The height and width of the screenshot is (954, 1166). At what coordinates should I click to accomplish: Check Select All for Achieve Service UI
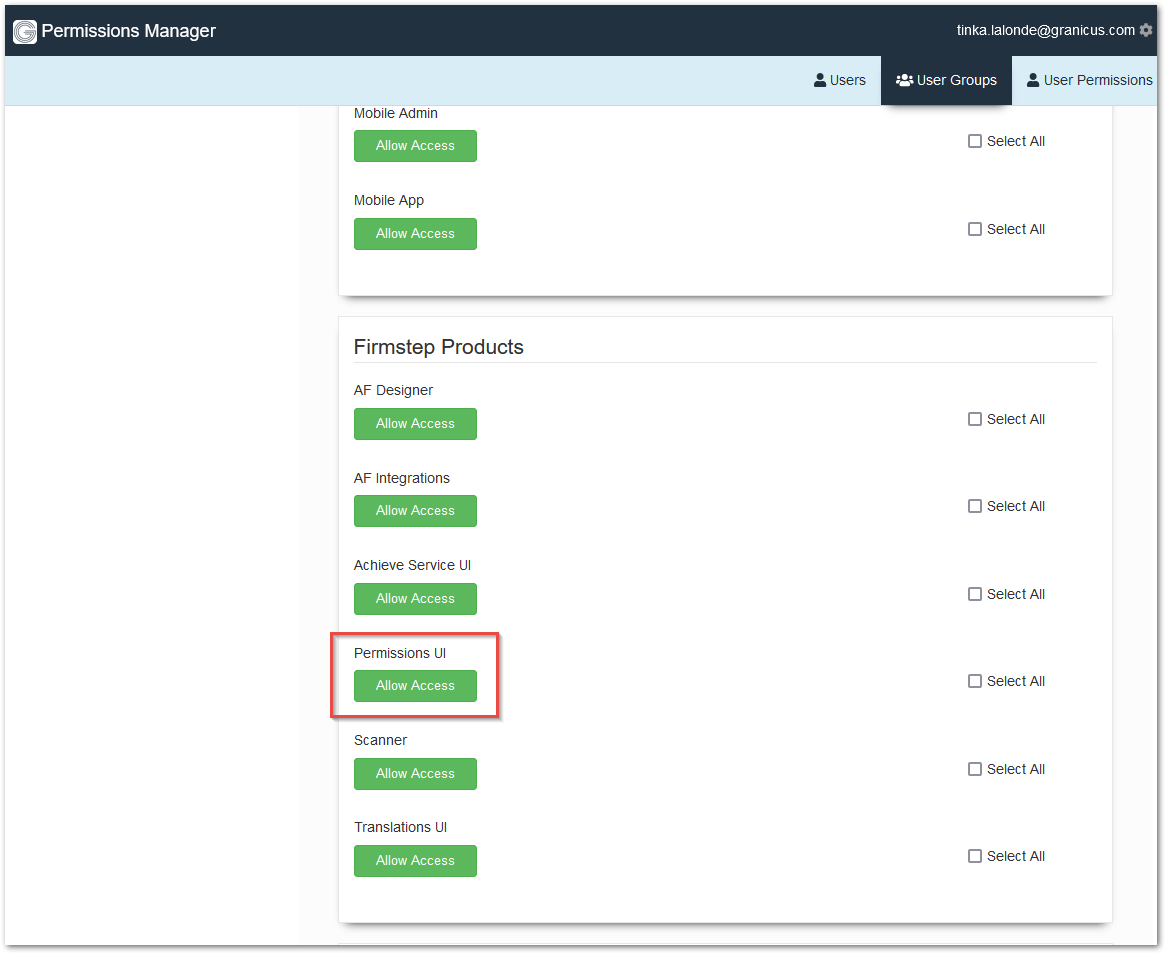pyautogui.click(x=974, y=594)
